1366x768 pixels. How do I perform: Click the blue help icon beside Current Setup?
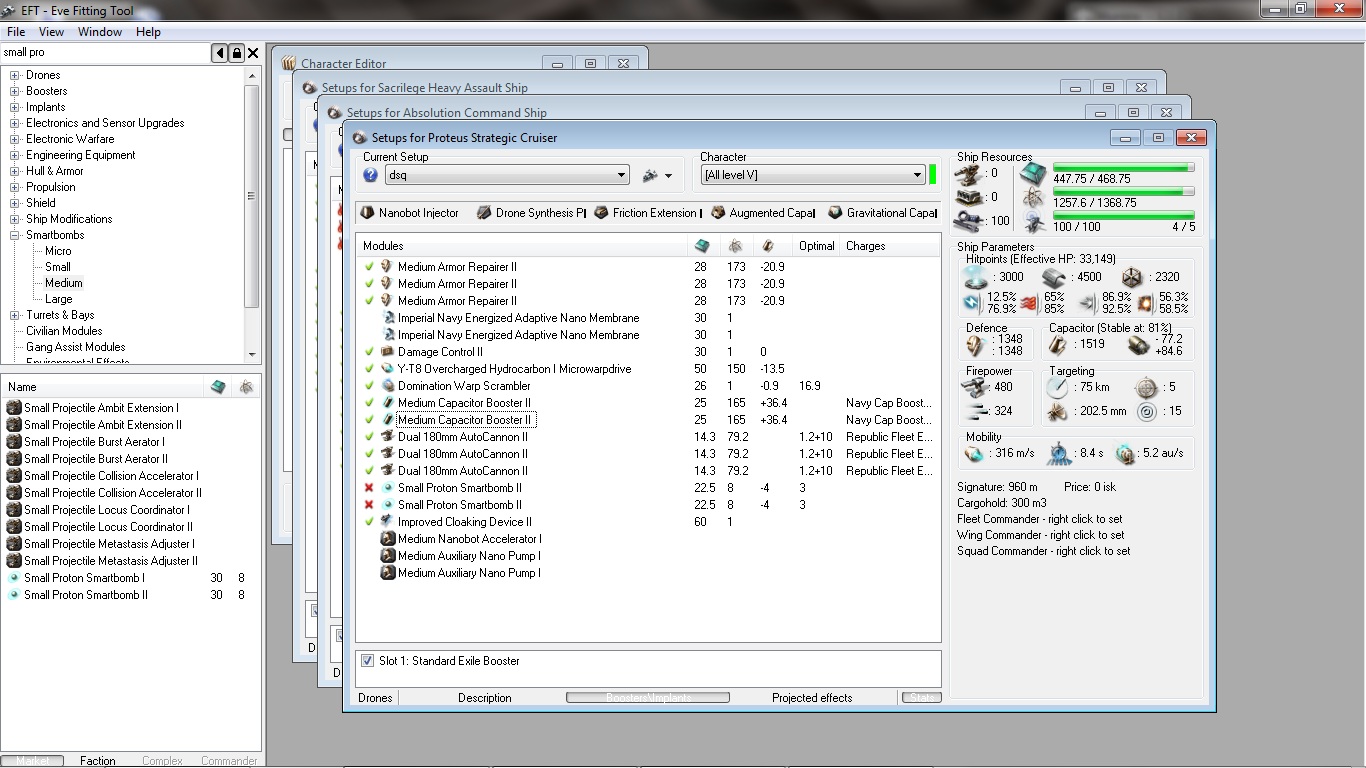coord(370,175)
